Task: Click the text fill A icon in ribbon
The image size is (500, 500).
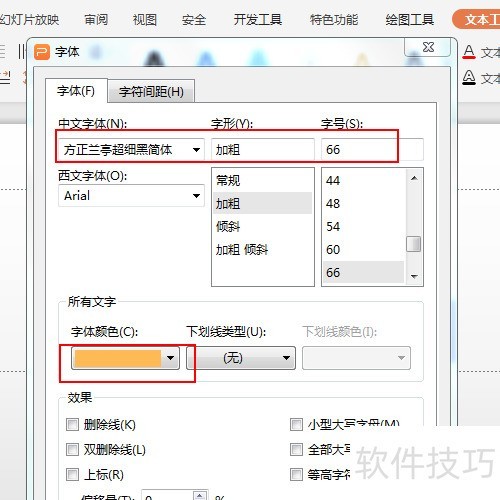Action: 469,52
